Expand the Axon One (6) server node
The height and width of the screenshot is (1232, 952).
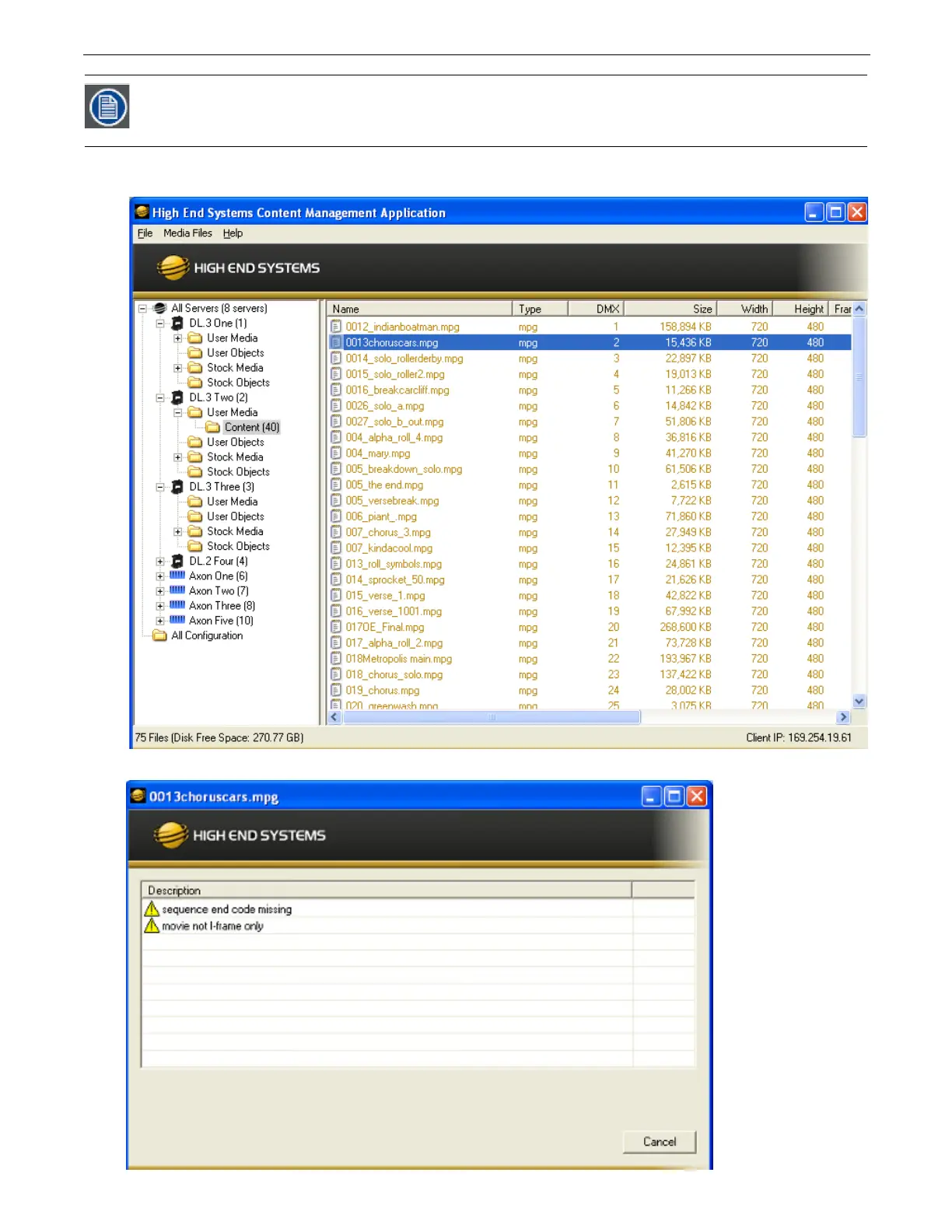click(160, 576)
